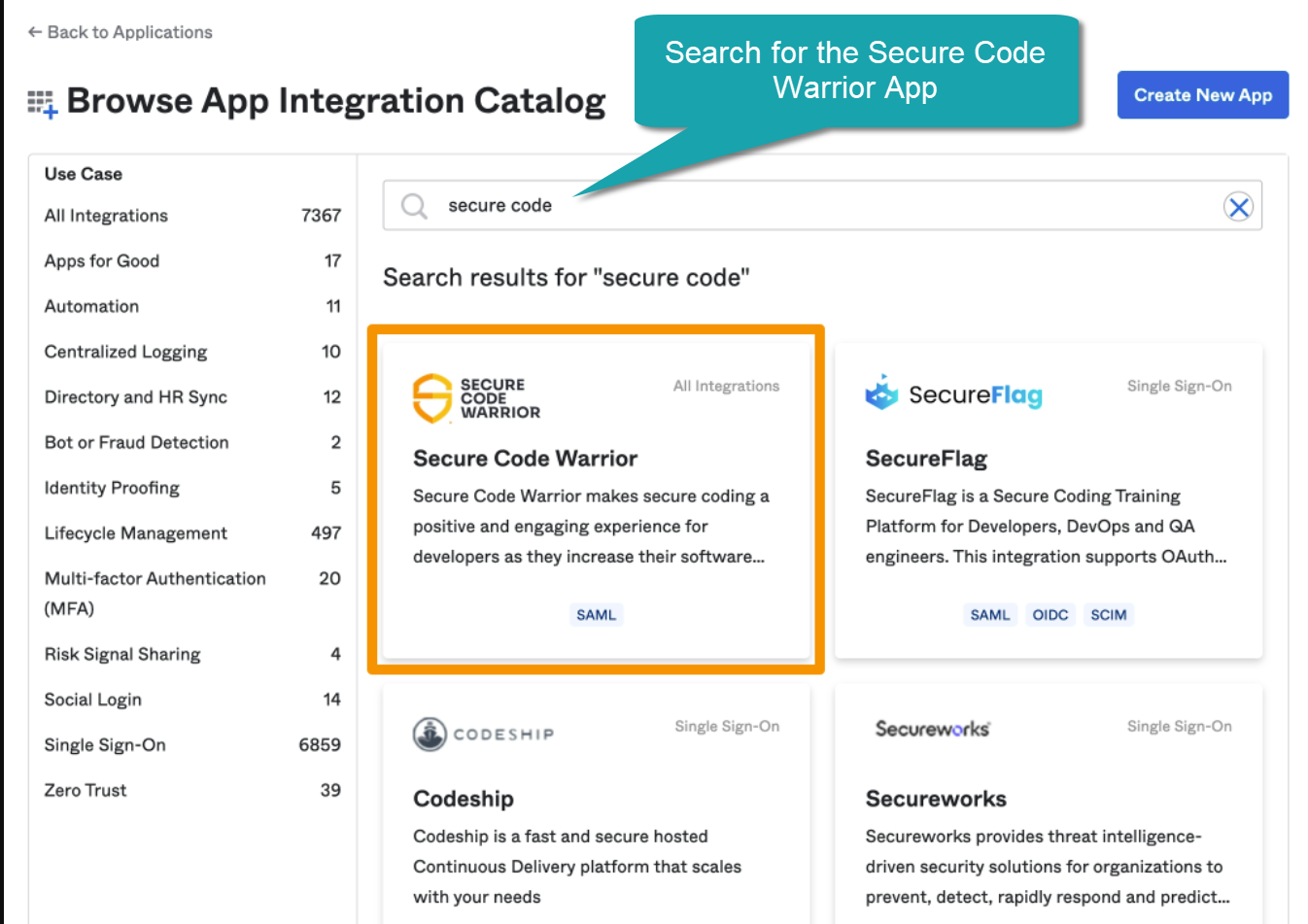The width and height of the screenshot is (1308, 924).
Task: Click the Codeship logo
Action: (x=483, y=734)
